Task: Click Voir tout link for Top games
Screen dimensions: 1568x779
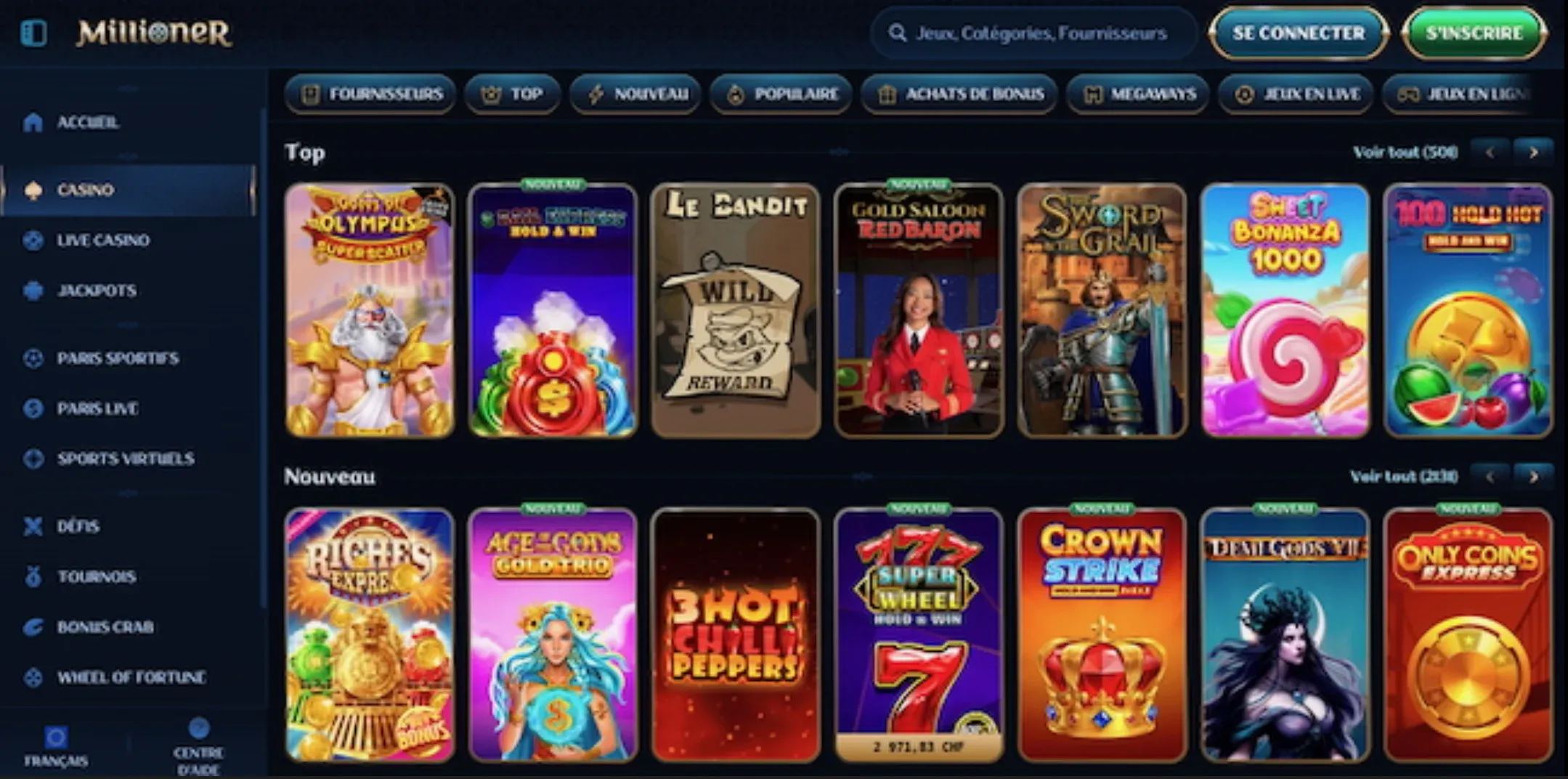Action: [x=1405, y=153]
